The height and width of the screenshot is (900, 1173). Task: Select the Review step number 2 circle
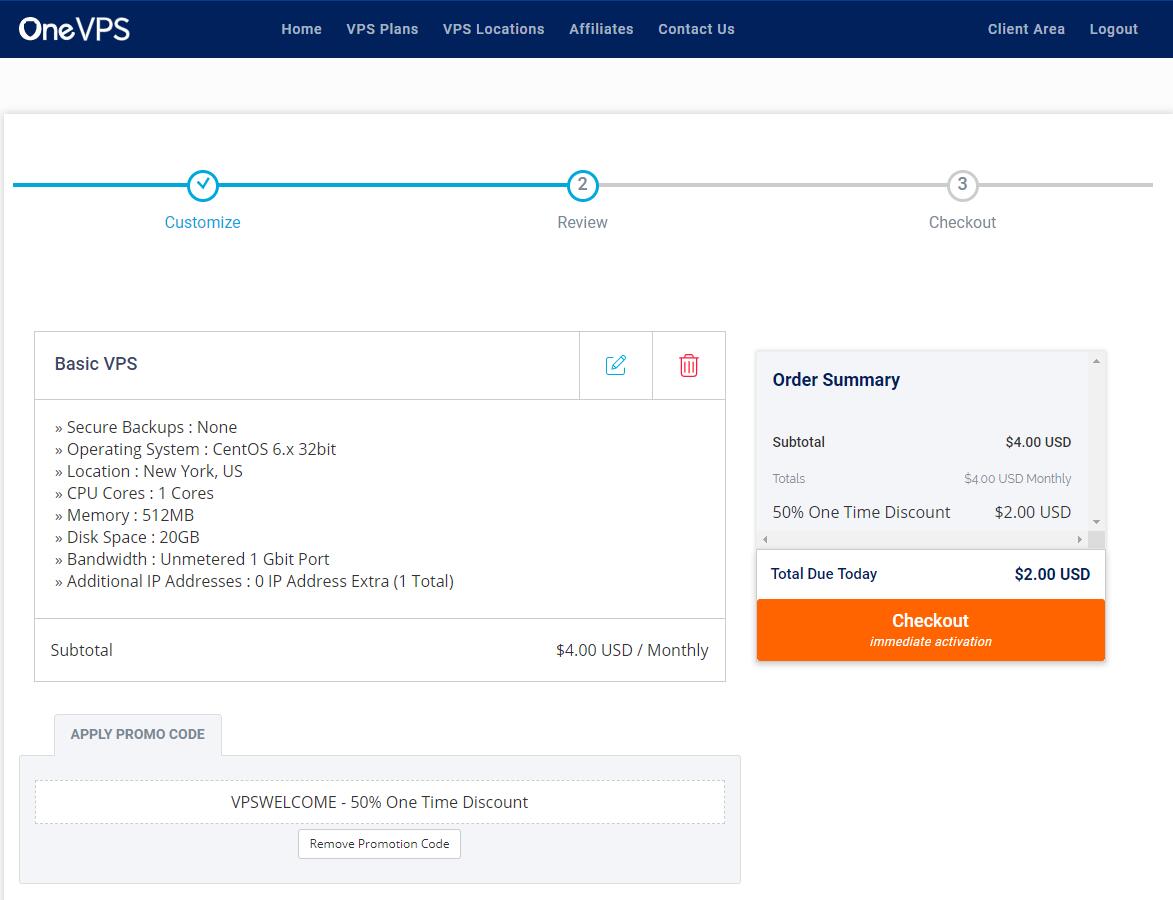[582, 185]
